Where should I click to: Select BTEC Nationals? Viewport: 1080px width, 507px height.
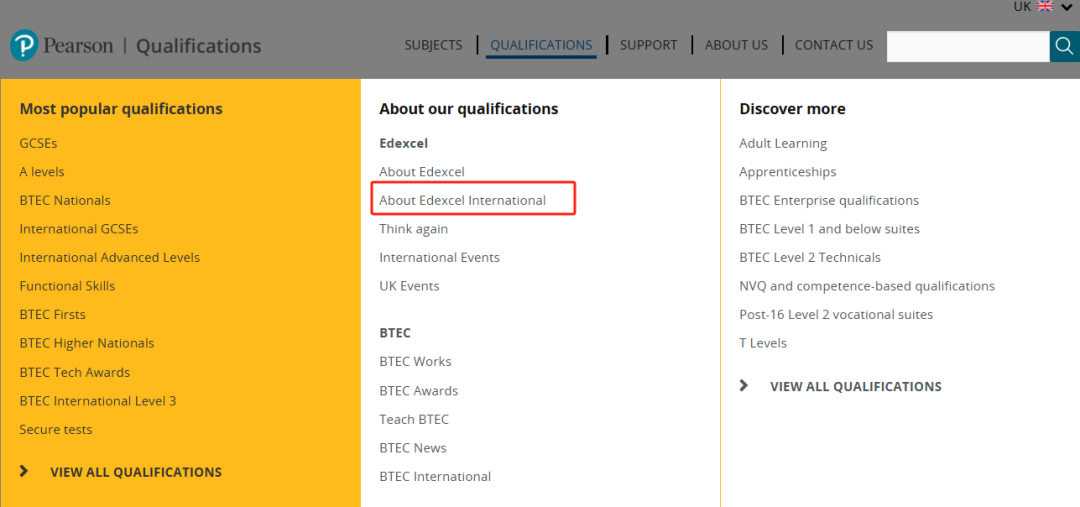65,200
